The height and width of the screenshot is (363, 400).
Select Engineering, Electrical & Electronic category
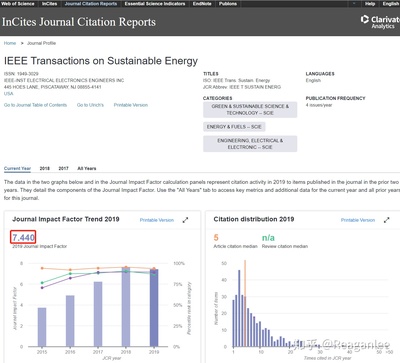click(x=250, y=144)
